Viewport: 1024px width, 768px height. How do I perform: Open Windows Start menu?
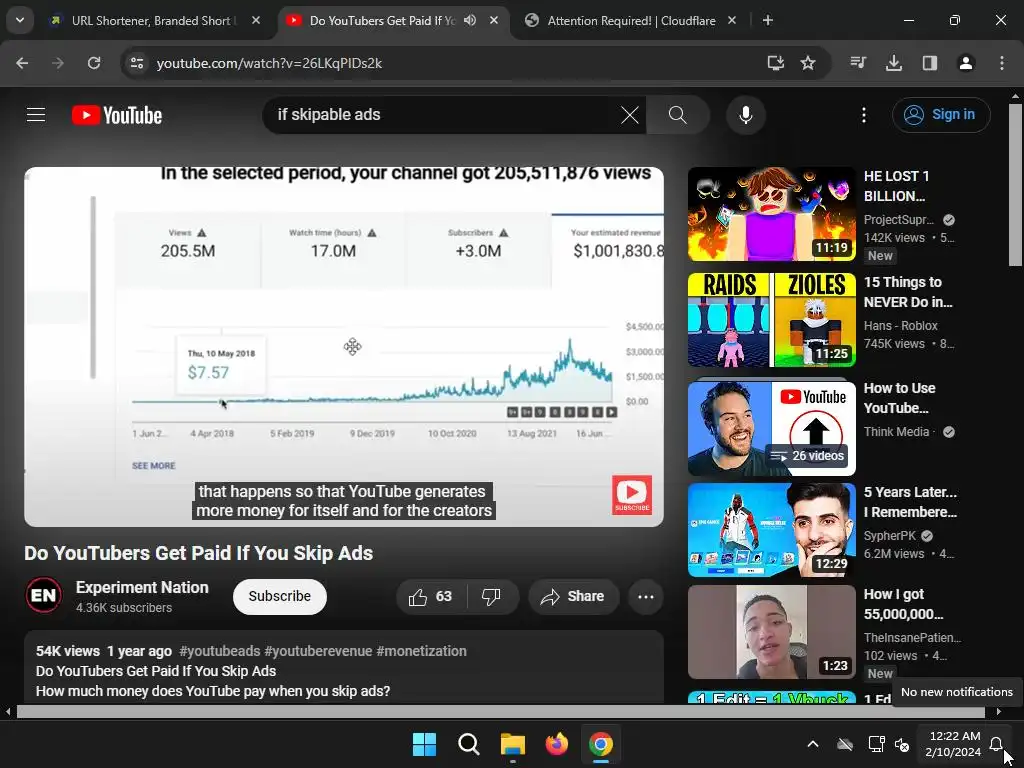pyautogui.click(x=424, y=744)
